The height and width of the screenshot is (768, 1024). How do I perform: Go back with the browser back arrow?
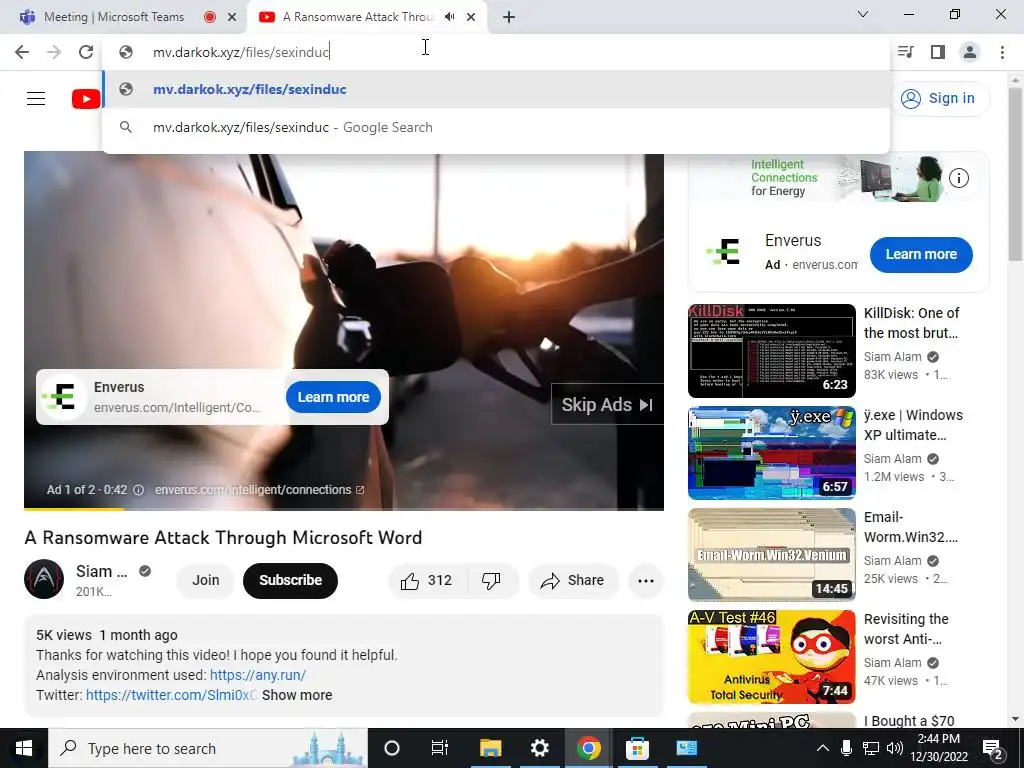22,52
